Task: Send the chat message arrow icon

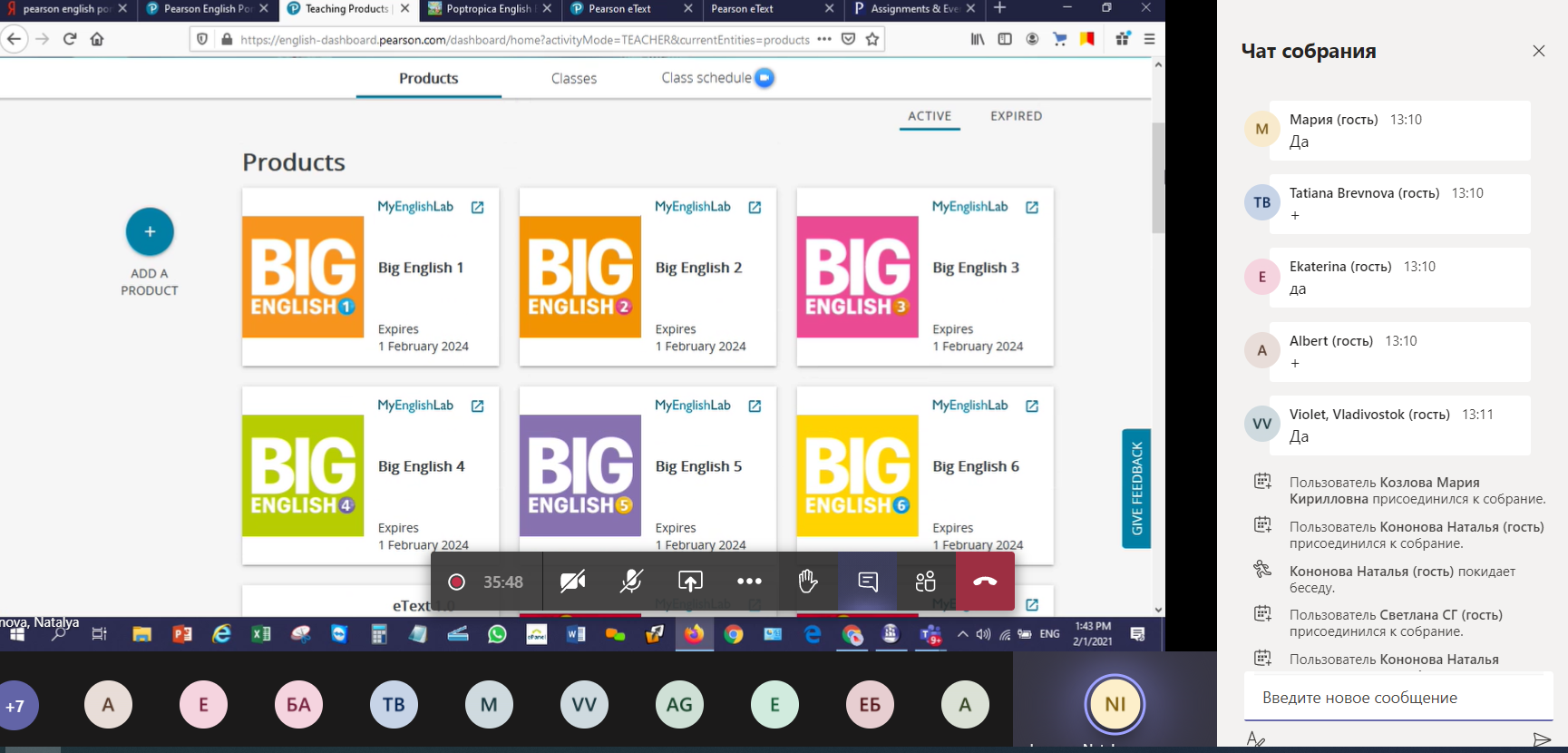Action: tap(1542, 740)
